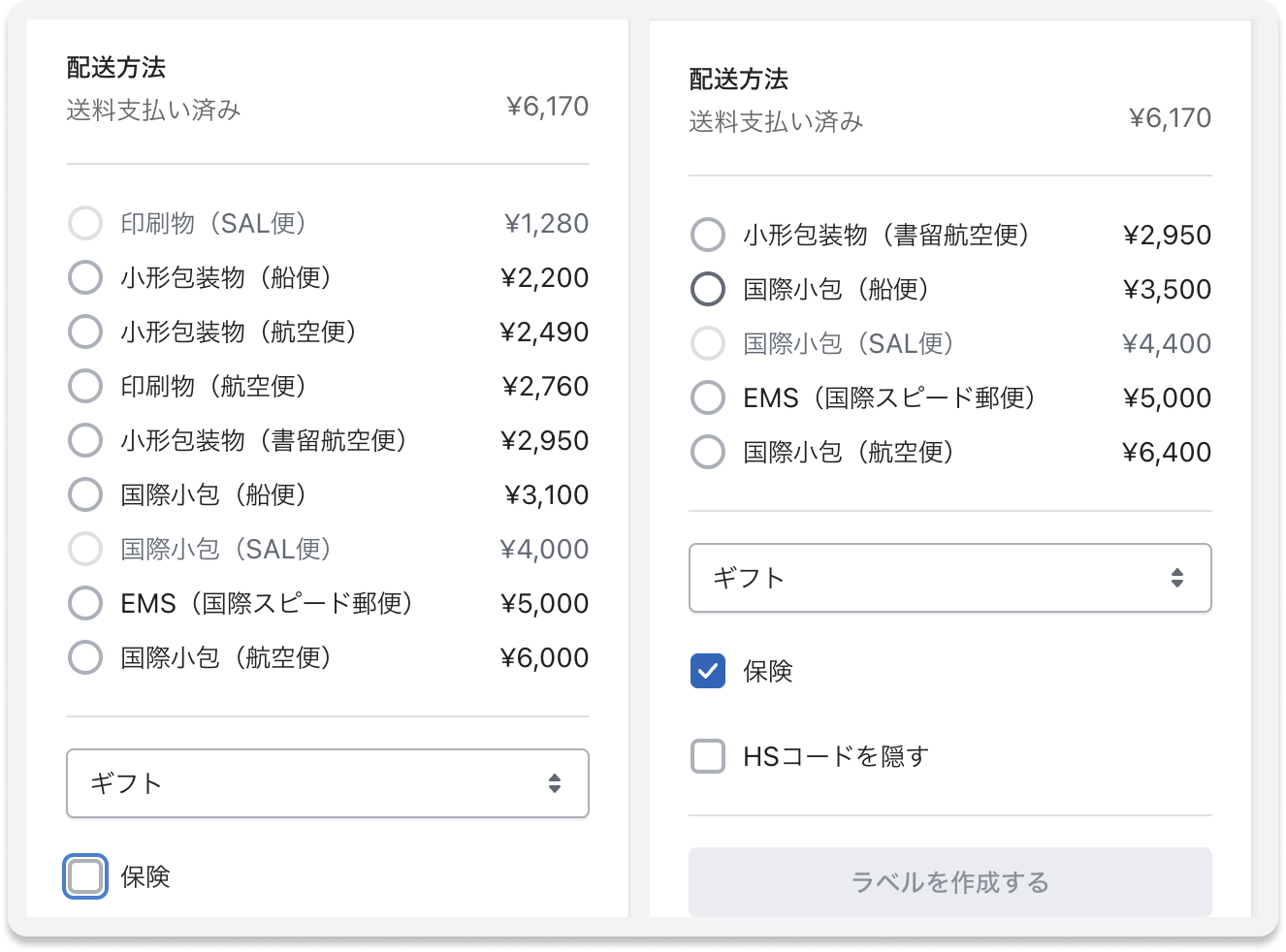Image resolution: width=1286 pixels, height=952 pixels.
Task: Click the dropdown chevron icon on right ギフト selector
Action: pyautogui.click(x=1178, y=578)
